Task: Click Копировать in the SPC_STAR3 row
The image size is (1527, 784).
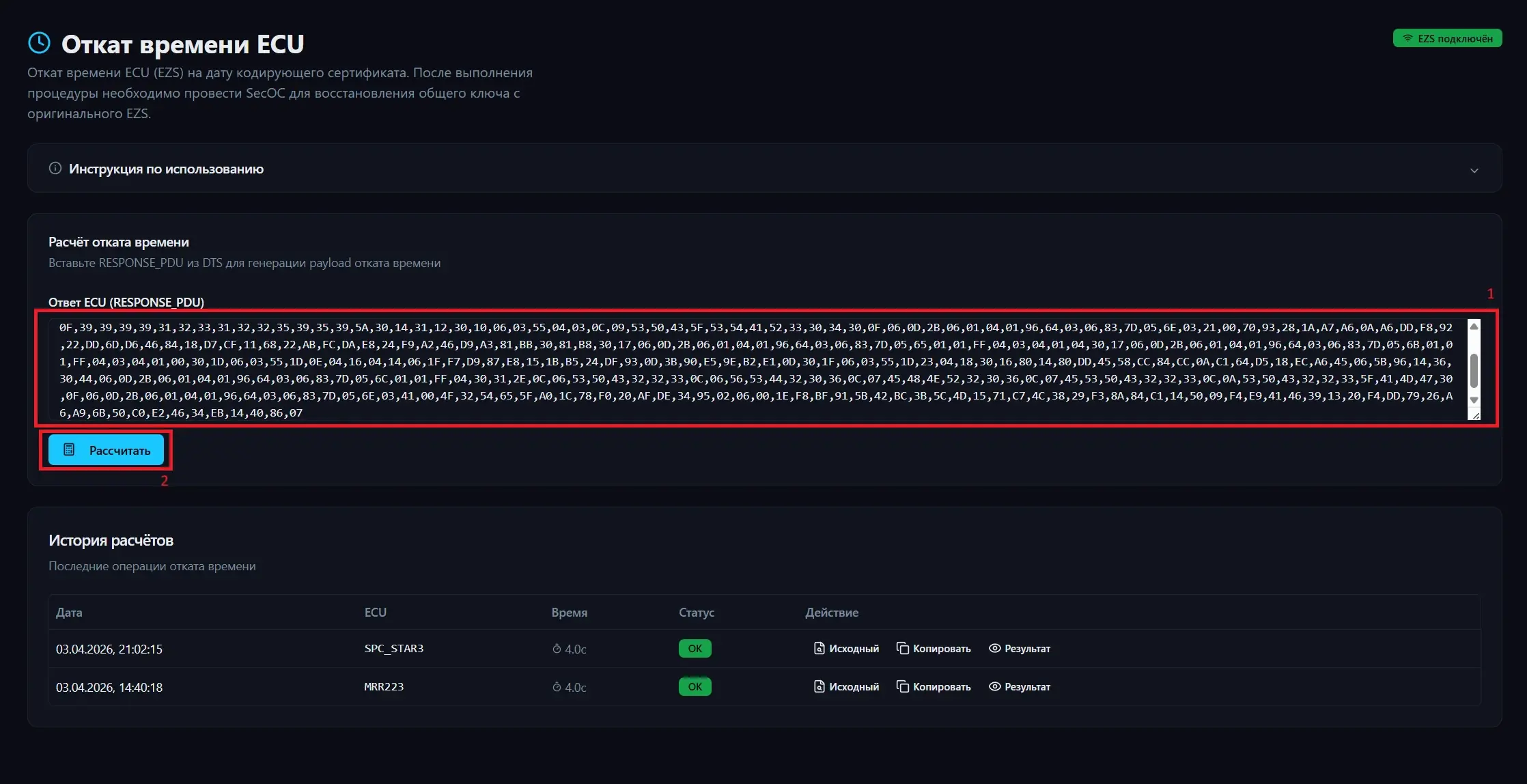Action: (x=934, y=648)
